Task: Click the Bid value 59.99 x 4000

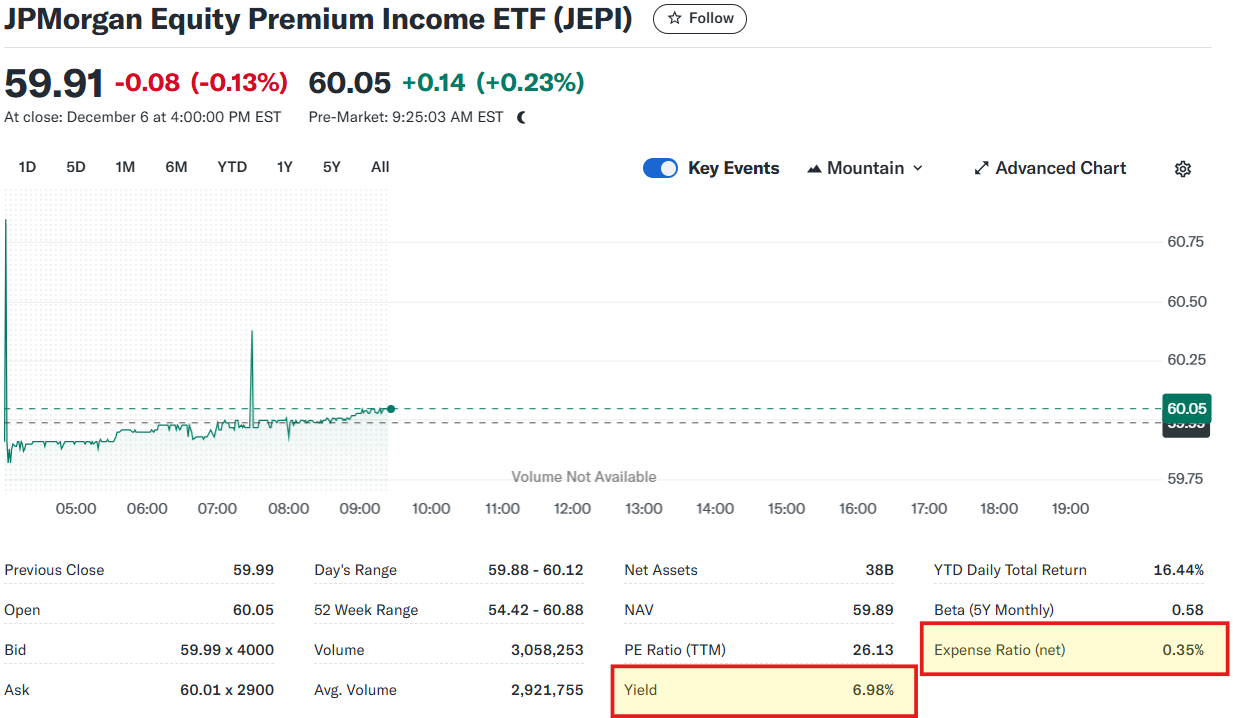Action: tap(227, 650)
